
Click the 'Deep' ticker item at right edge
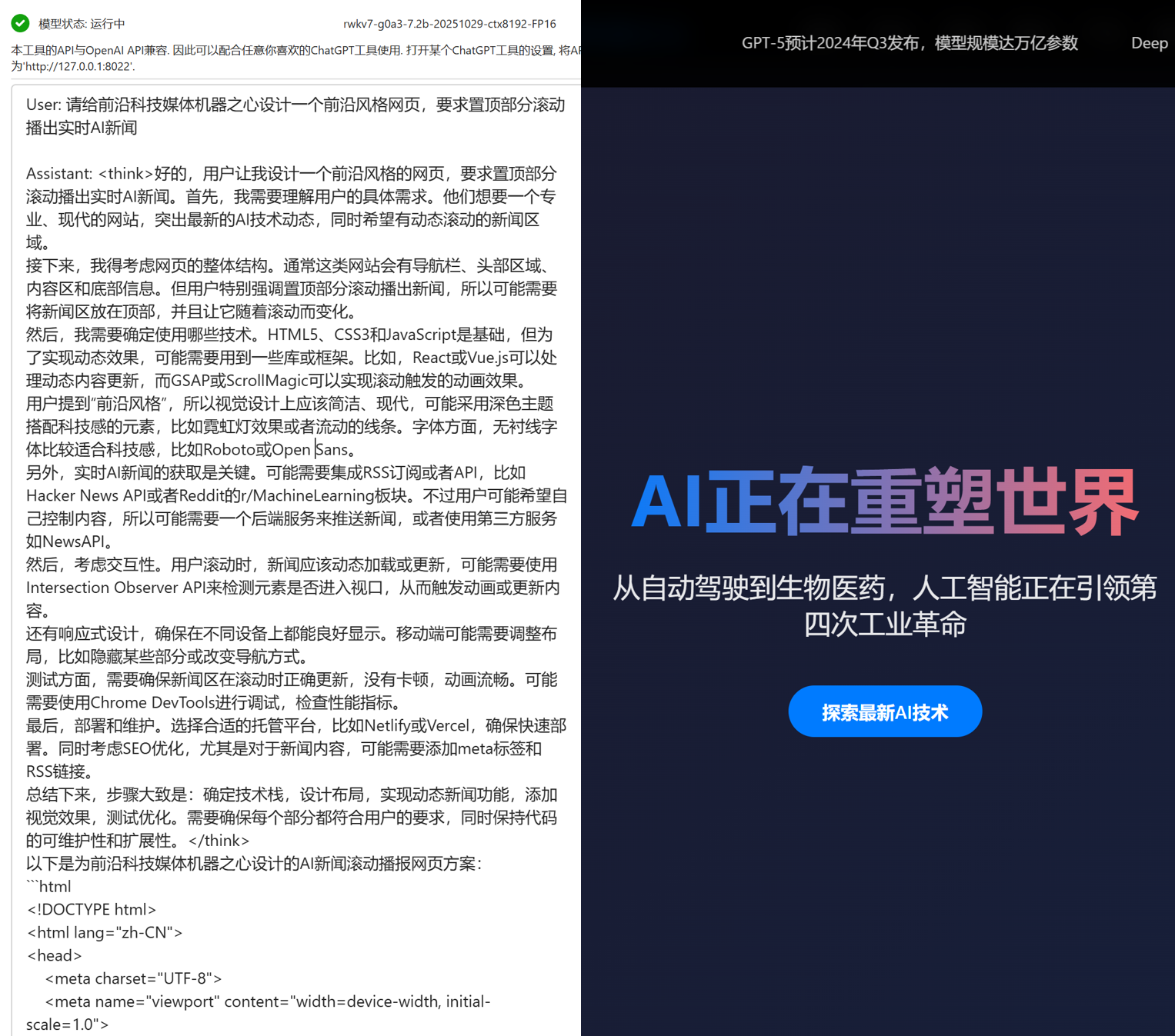coord(1150,43)
